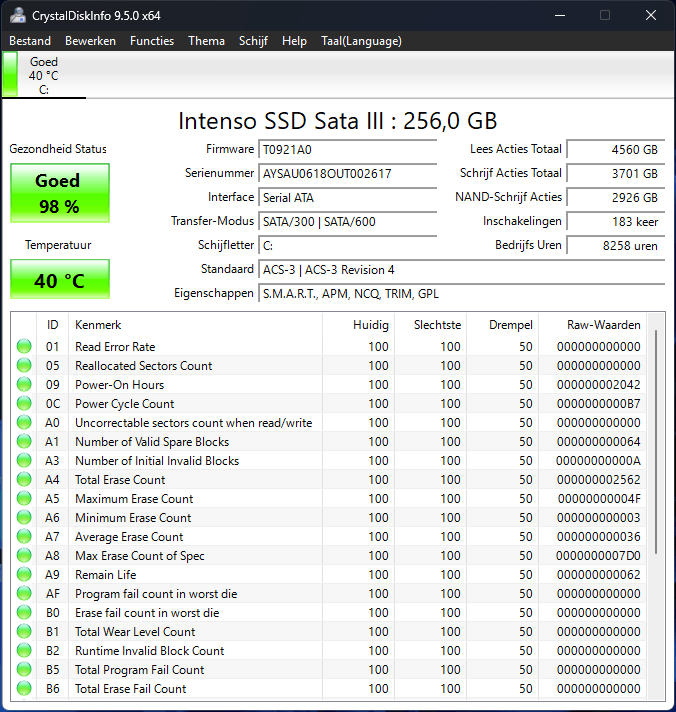Click the Schijfletter field C:
The image size is (676, 712).
pyautogui.click(x=347, y=246)
